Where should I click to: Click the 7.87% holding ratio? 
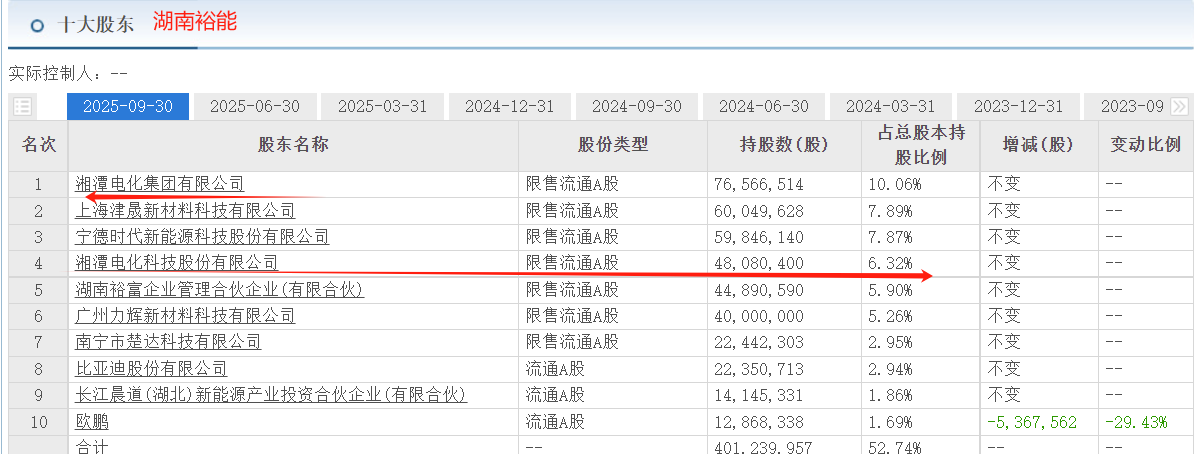891,237
